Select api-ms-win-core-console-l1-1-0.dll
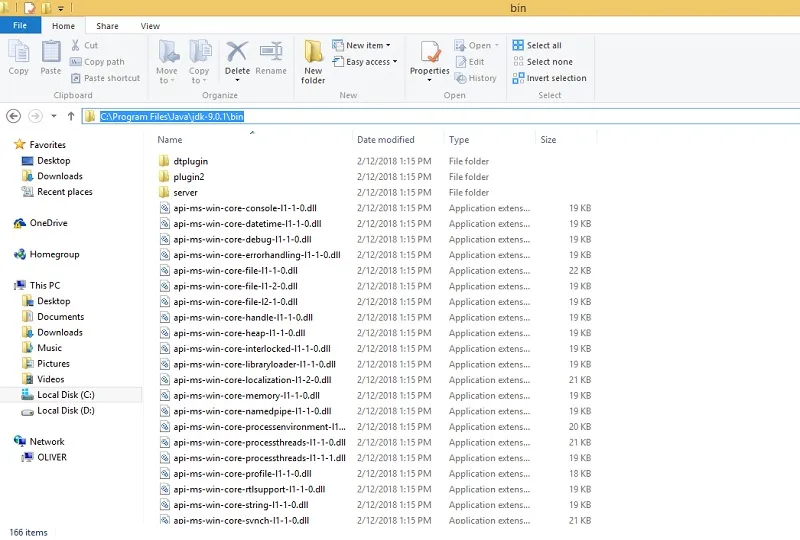 point(238,208)
